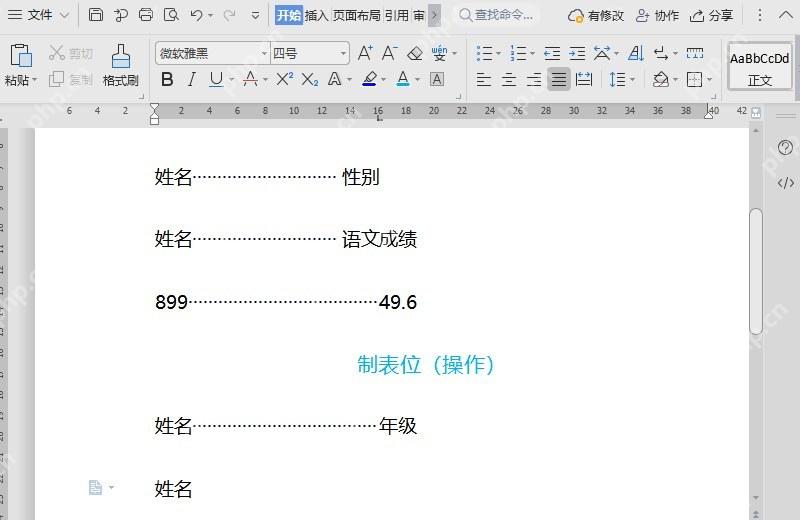Screen dimensions: 800x520
Task: Click the character border A icon
Action: (x=437, y=79)
